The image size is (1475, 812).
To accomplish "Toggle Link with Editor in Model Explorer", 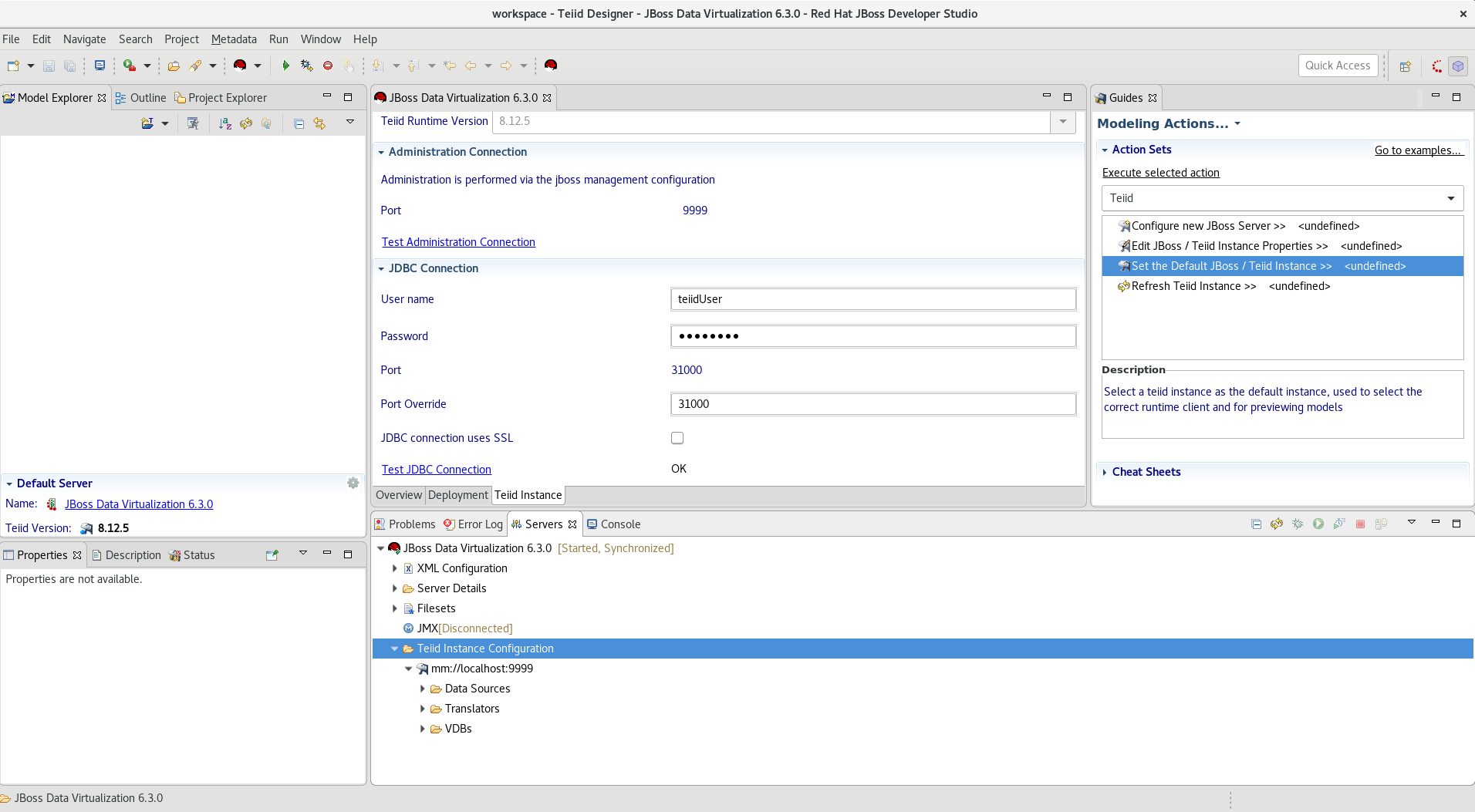I will pos(319,123).
